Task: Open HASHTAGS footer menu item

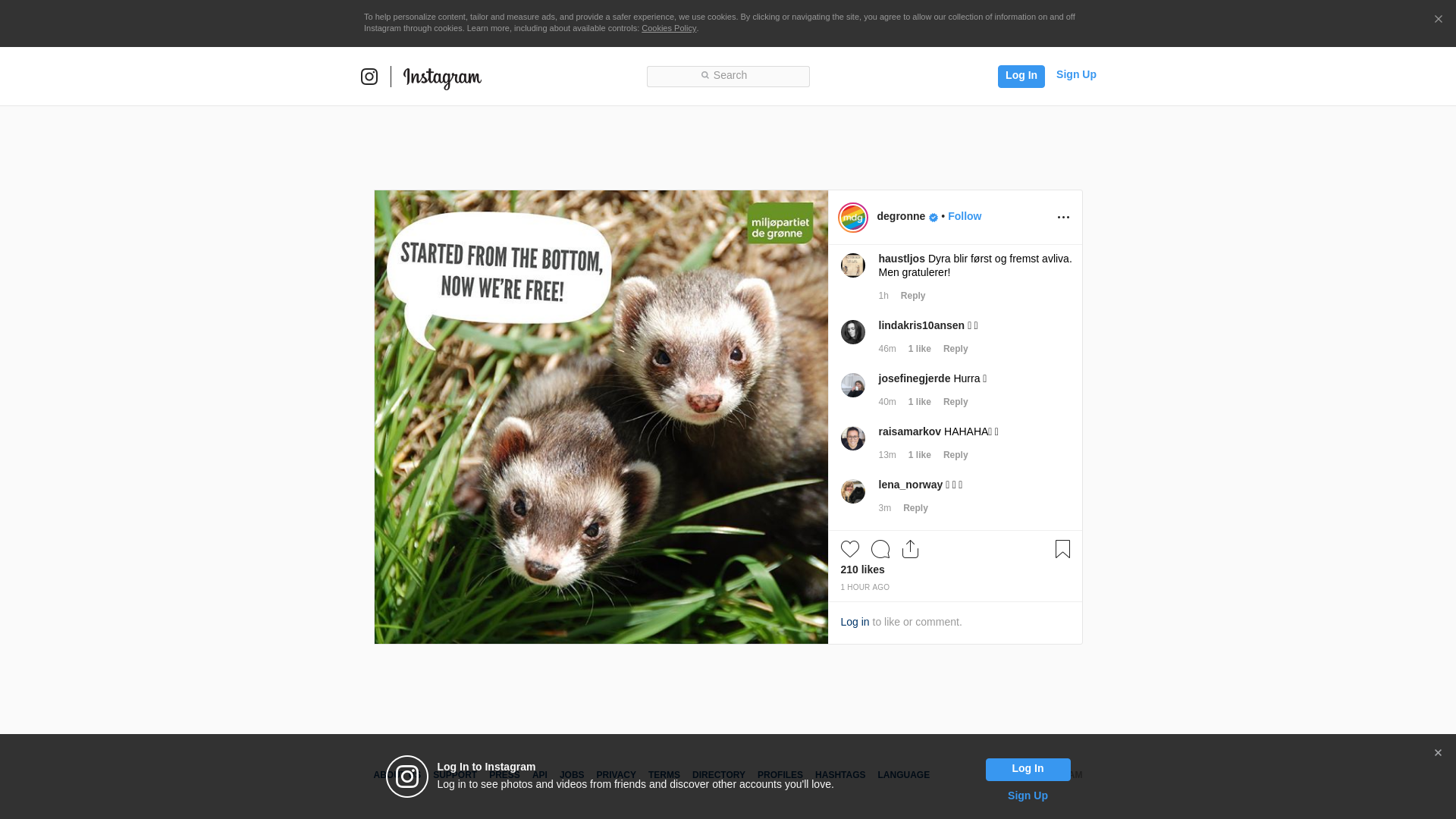Action: coord(839,775)
